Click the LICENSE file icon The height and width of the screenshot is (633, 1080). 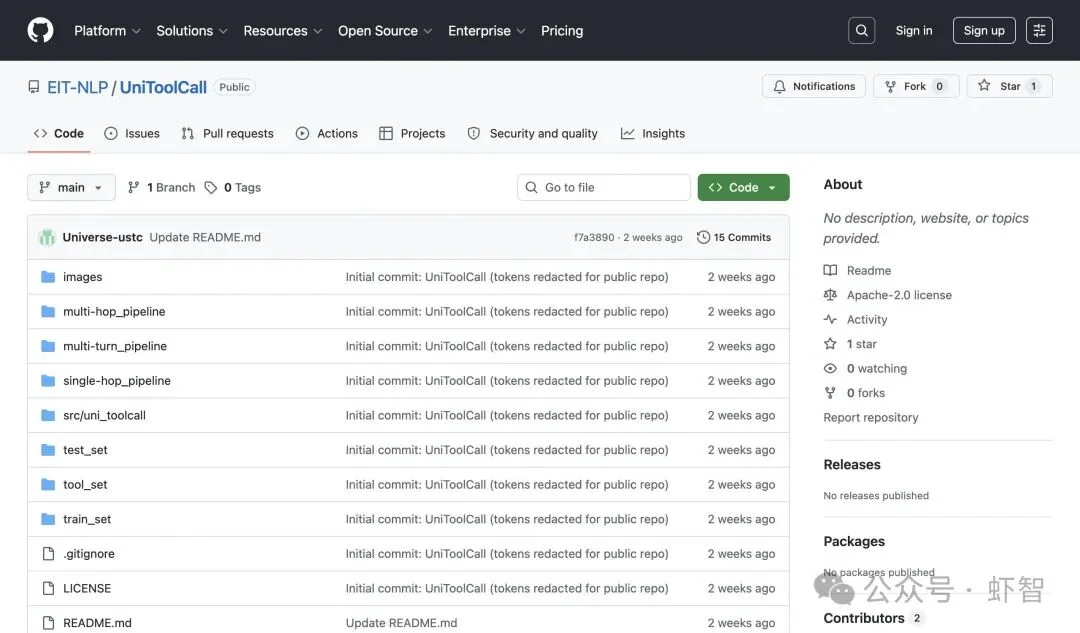pyautogui.click(x=48, y=589)
